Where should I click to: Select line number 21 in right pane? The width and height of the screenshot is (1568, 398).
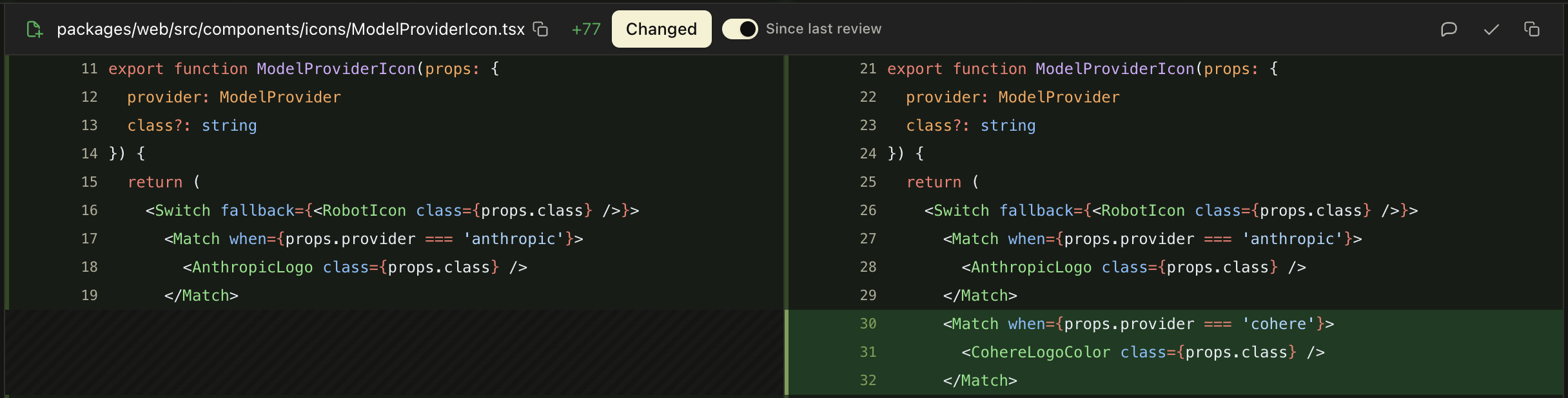(x=868, y=69)
